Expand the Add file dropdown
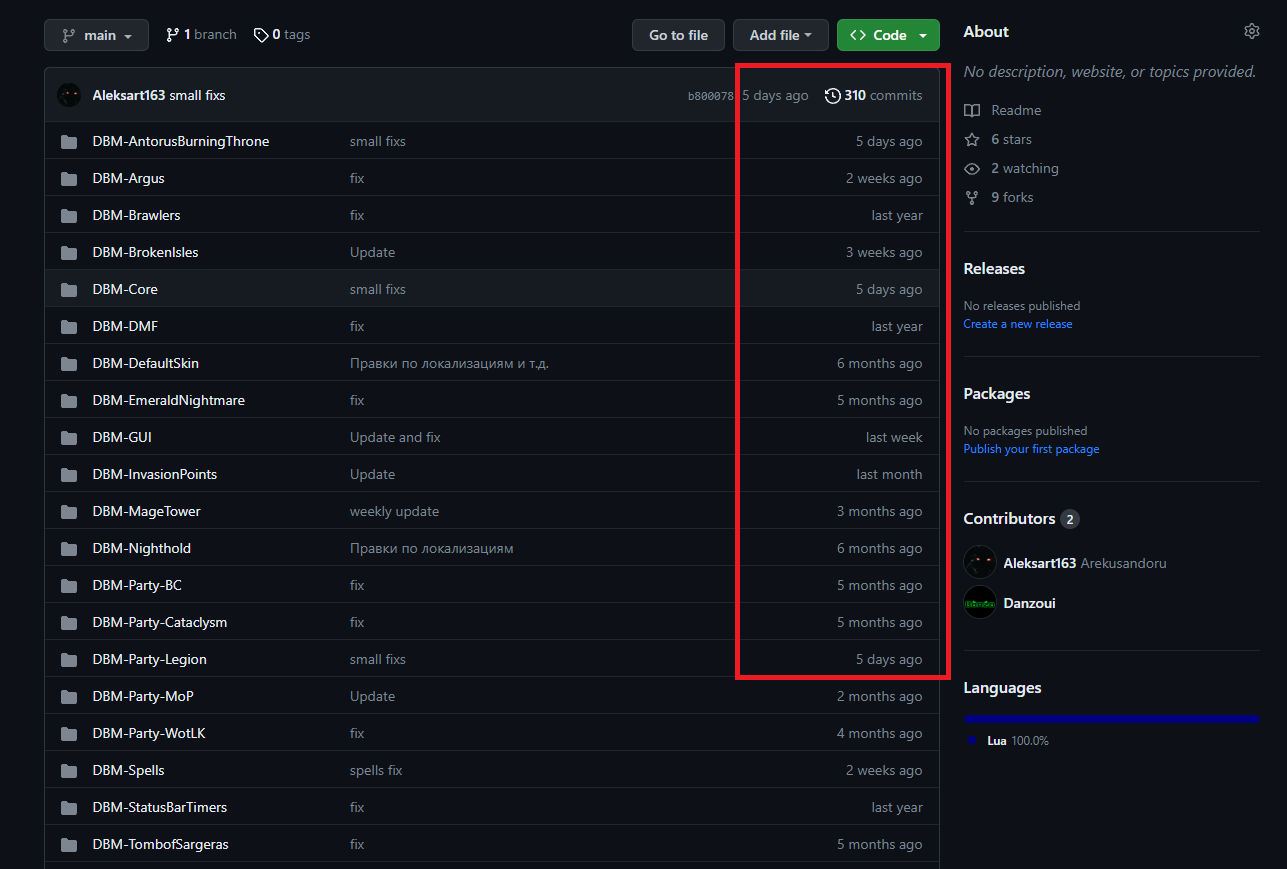 pos(780,35)
